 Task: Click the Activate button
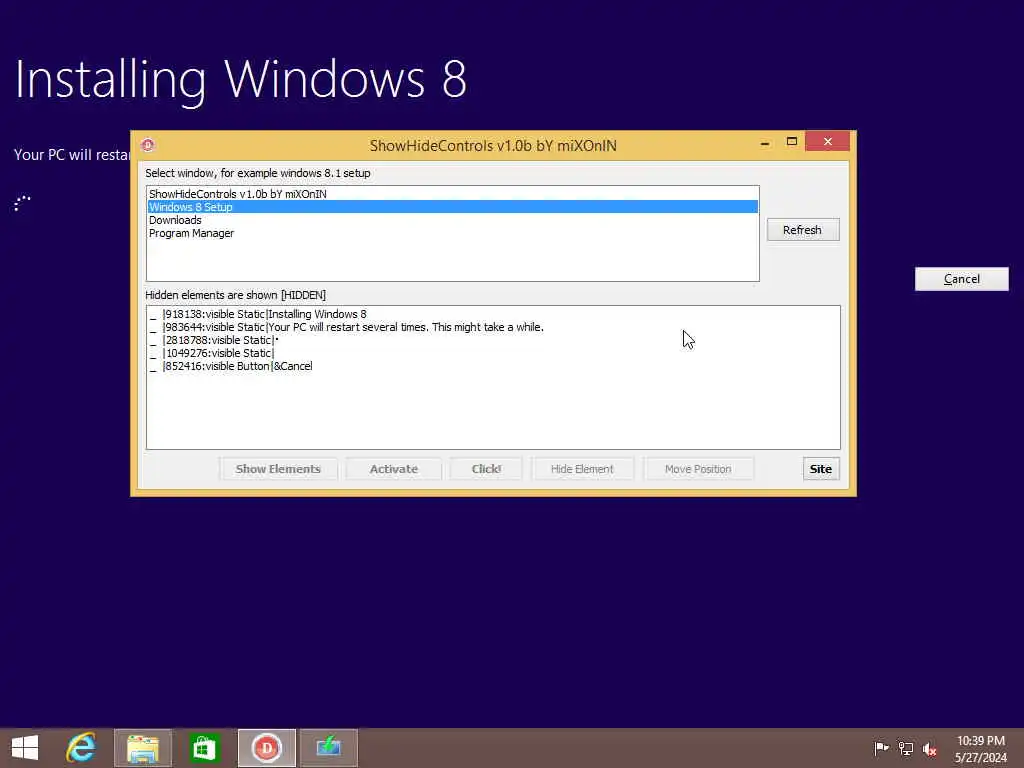(x=394, y=469)
